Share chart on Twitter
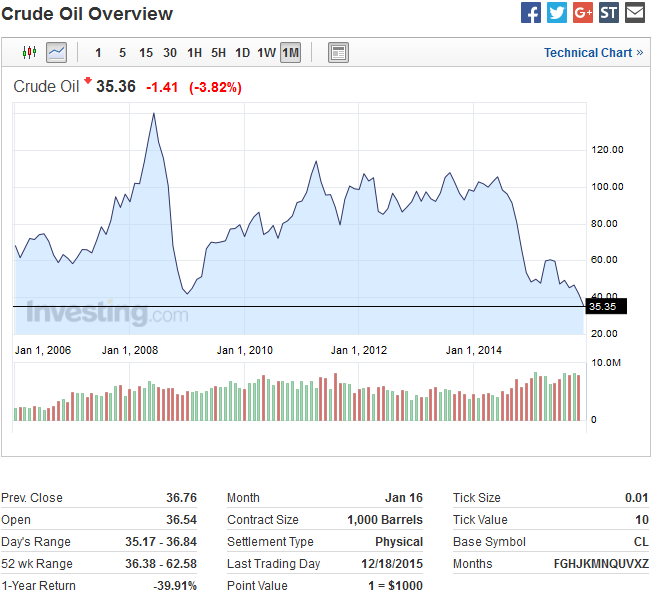The width and height of the screenshot is (657, 590). [x=557, y=13]
